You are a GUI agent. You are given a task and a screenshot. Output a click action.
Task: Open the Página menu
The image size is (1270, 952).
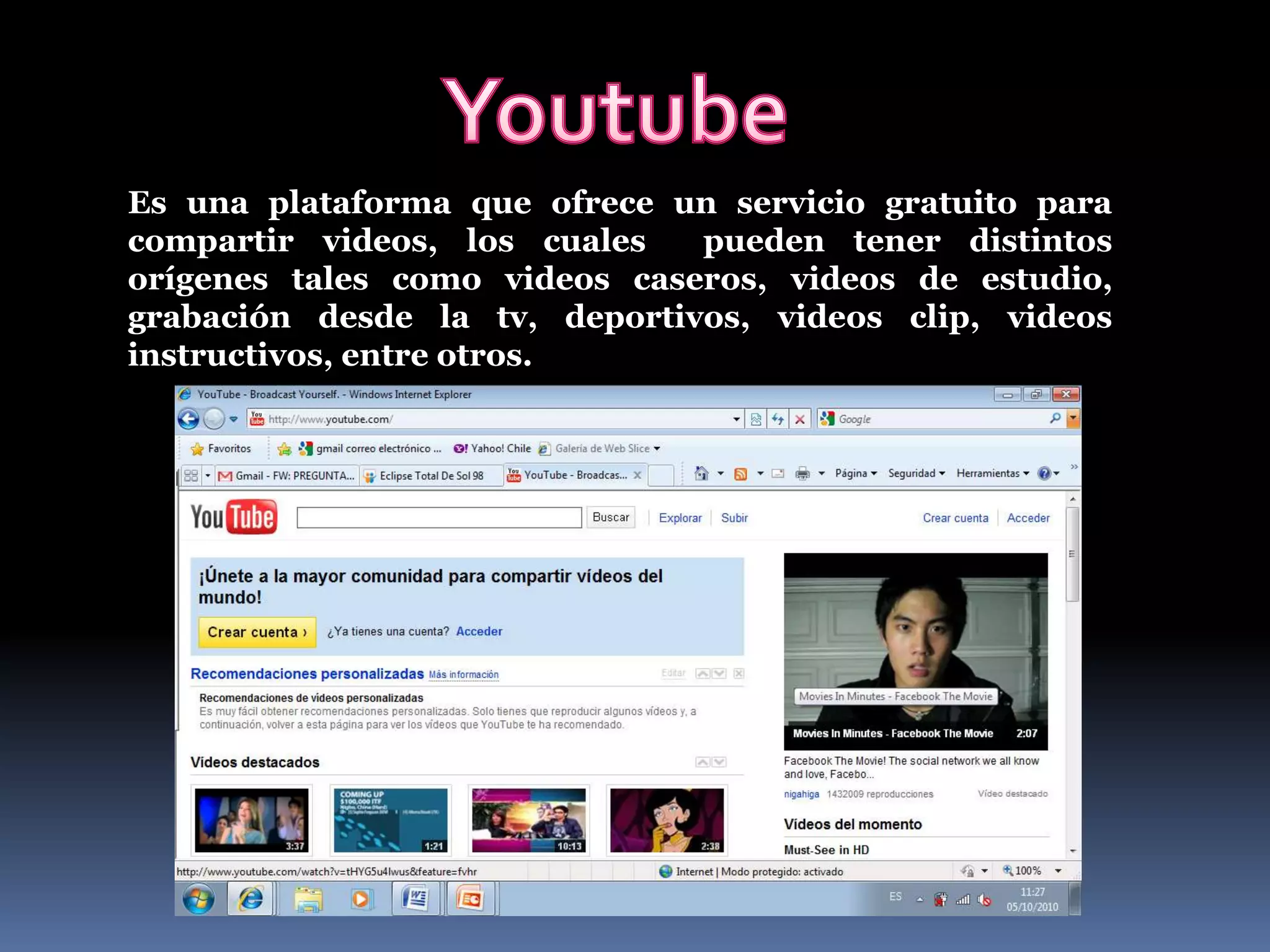(856, 473)
